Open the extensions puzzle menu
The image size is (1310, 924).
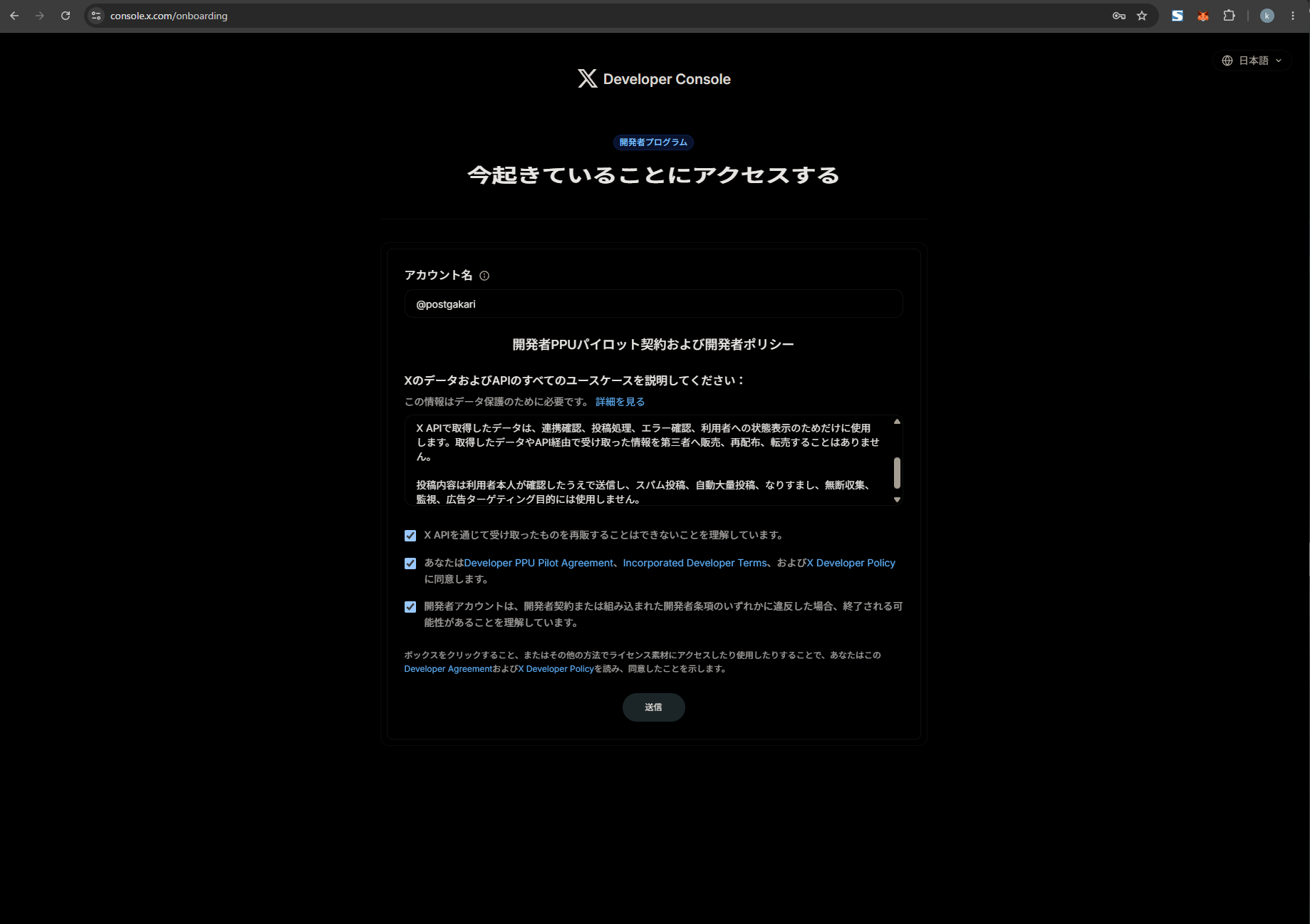pyautogui.click(x=1229, y=16)
